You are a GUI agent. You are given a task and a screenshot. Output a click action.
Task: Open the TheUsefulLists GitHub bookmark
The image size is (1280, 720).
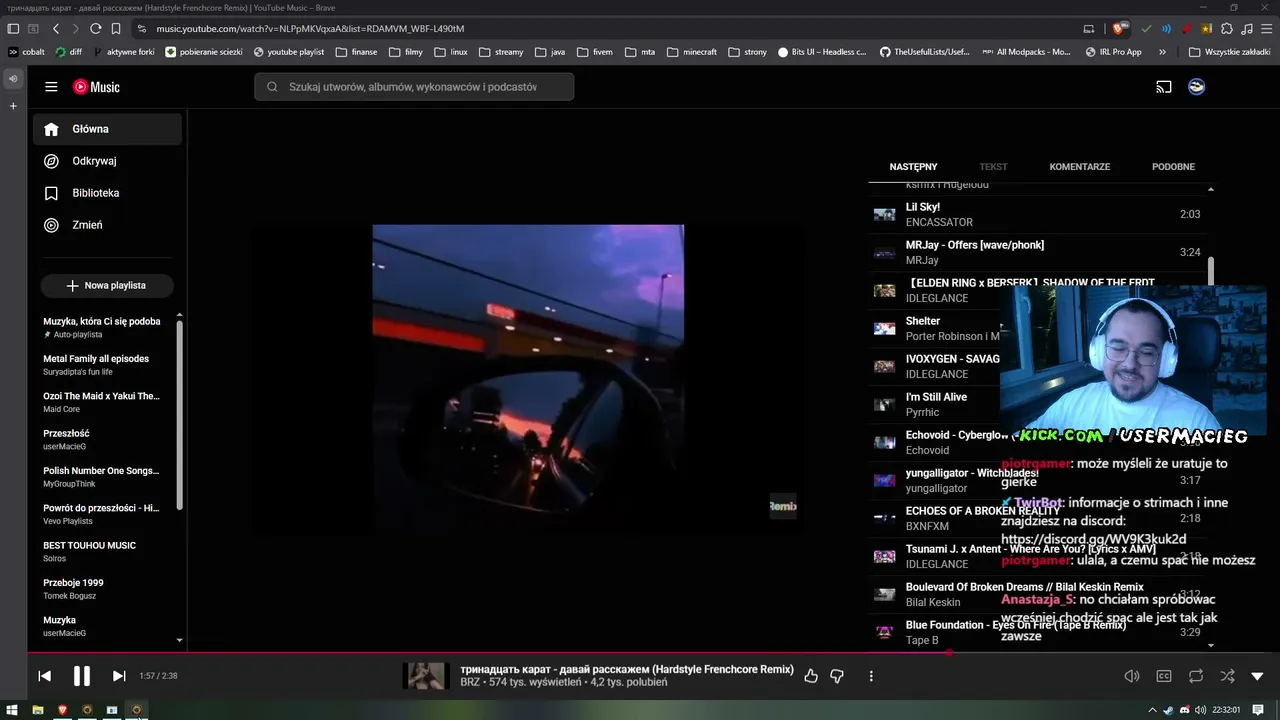(x=925, y=52)
